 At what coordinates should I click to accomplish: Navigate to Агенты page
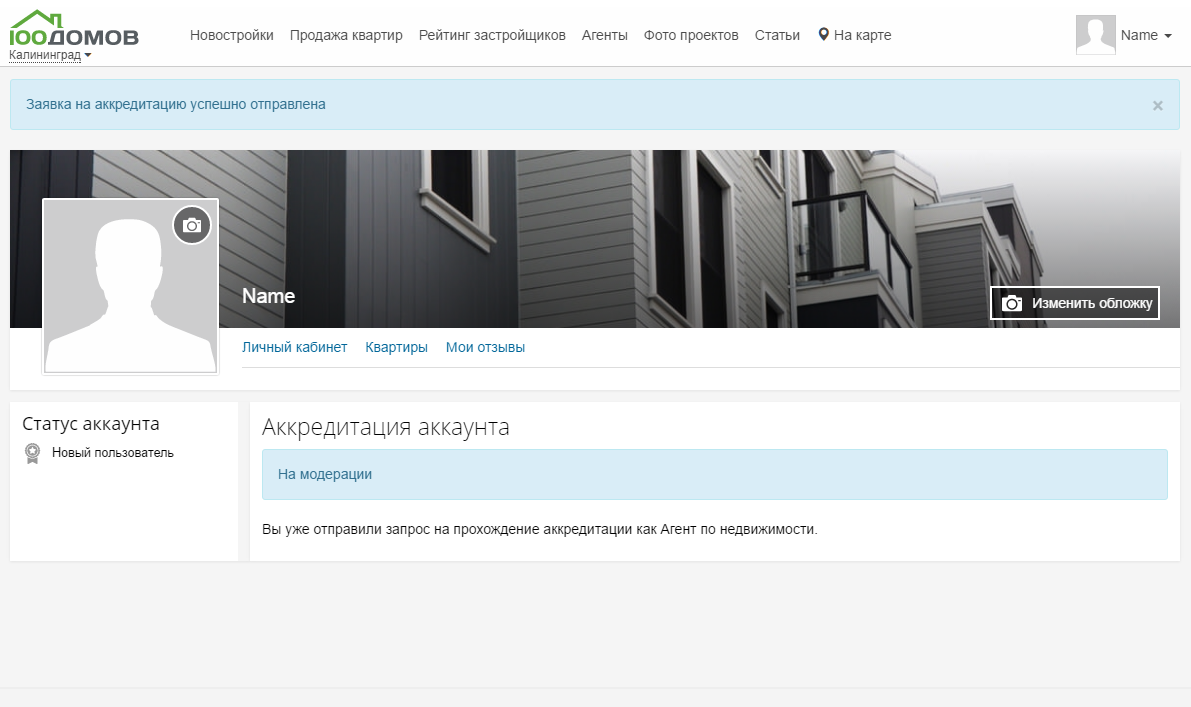point(604,35)
